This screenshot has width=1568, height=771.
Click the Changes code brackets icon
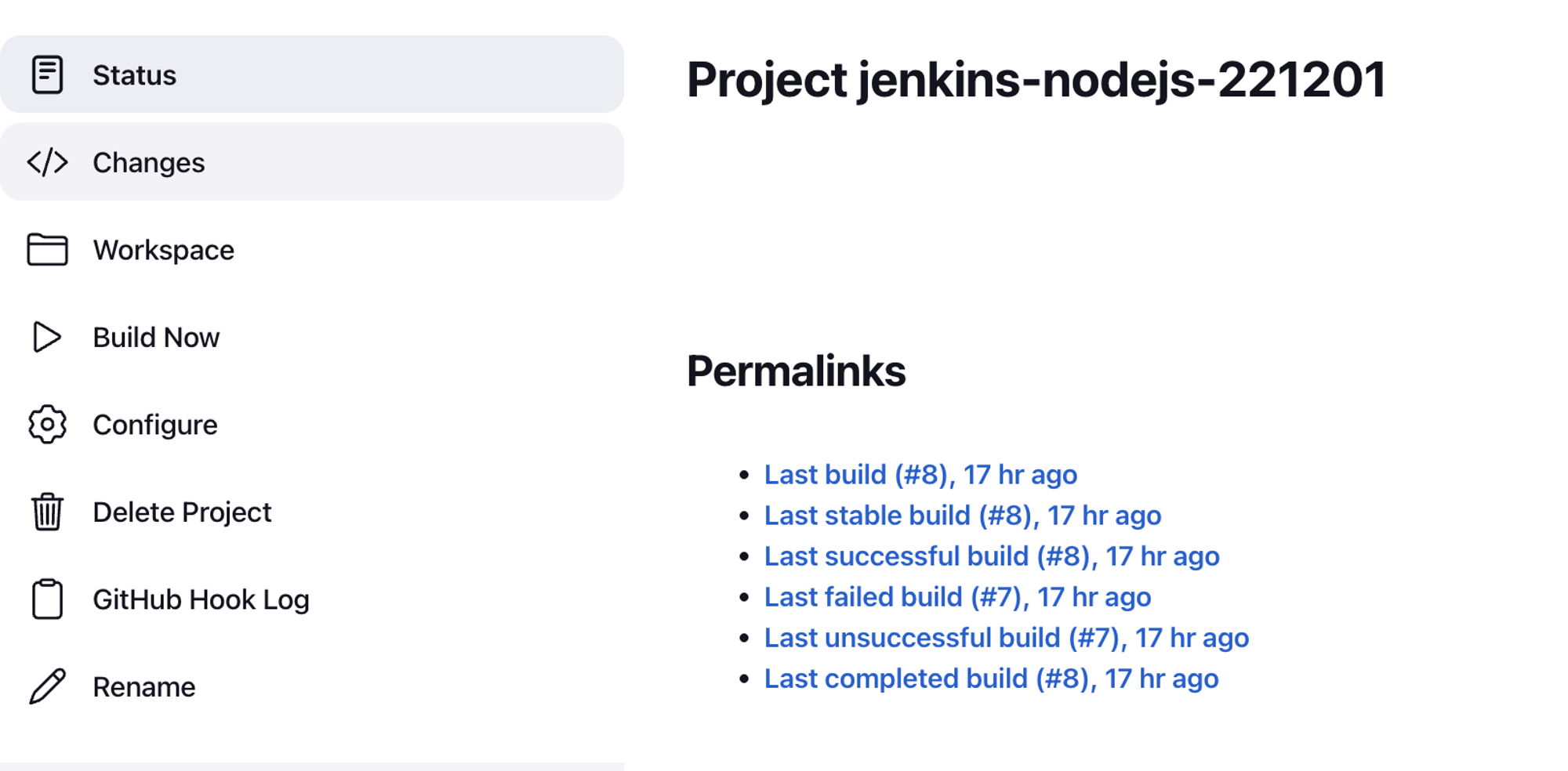tap(47, 162)
